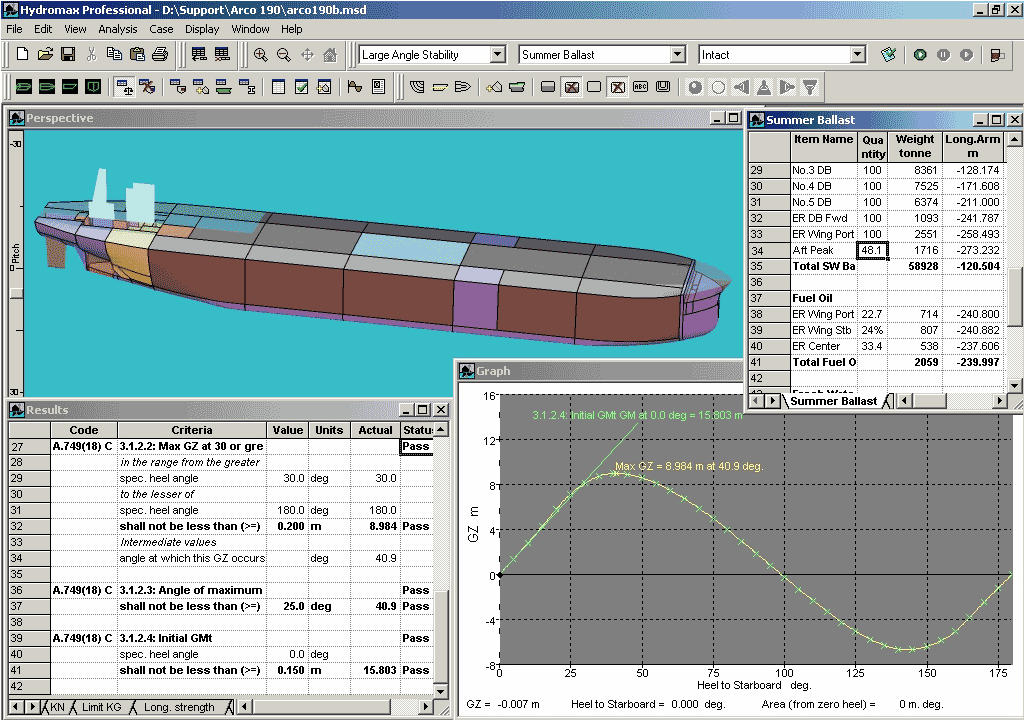Viewport: 1025px width, 721px height.
Task: Click the Home view house icon
Action: [x=330, y=55]
